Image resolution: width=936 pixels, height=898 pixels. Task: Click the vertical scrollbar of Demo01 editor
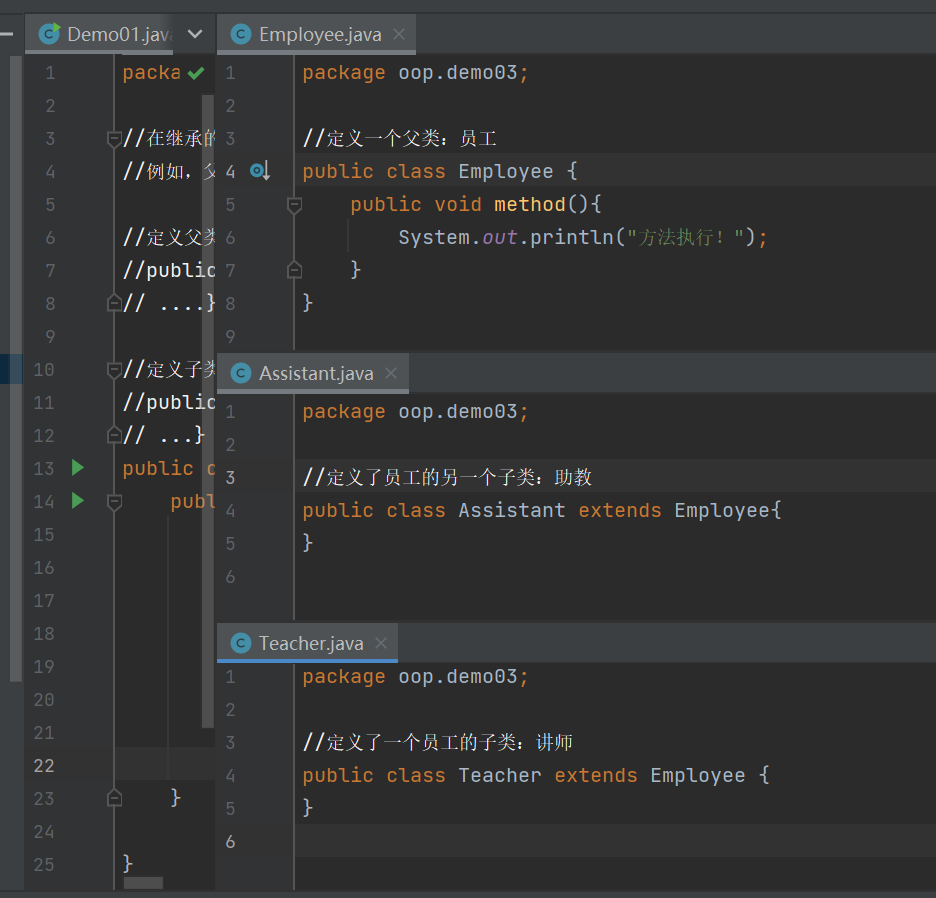pos(208,411)
